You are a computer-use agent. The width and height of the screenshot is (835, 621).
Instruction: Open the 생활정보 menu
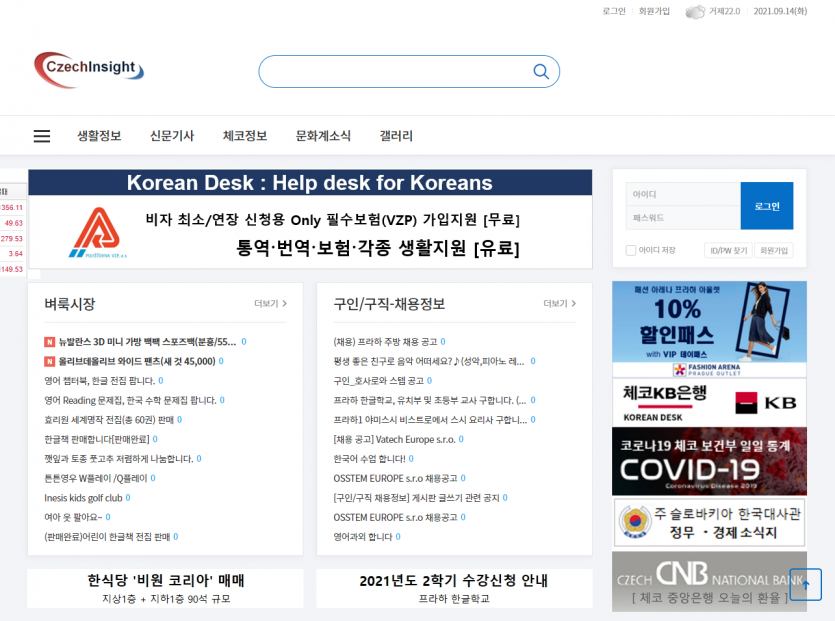99,136
